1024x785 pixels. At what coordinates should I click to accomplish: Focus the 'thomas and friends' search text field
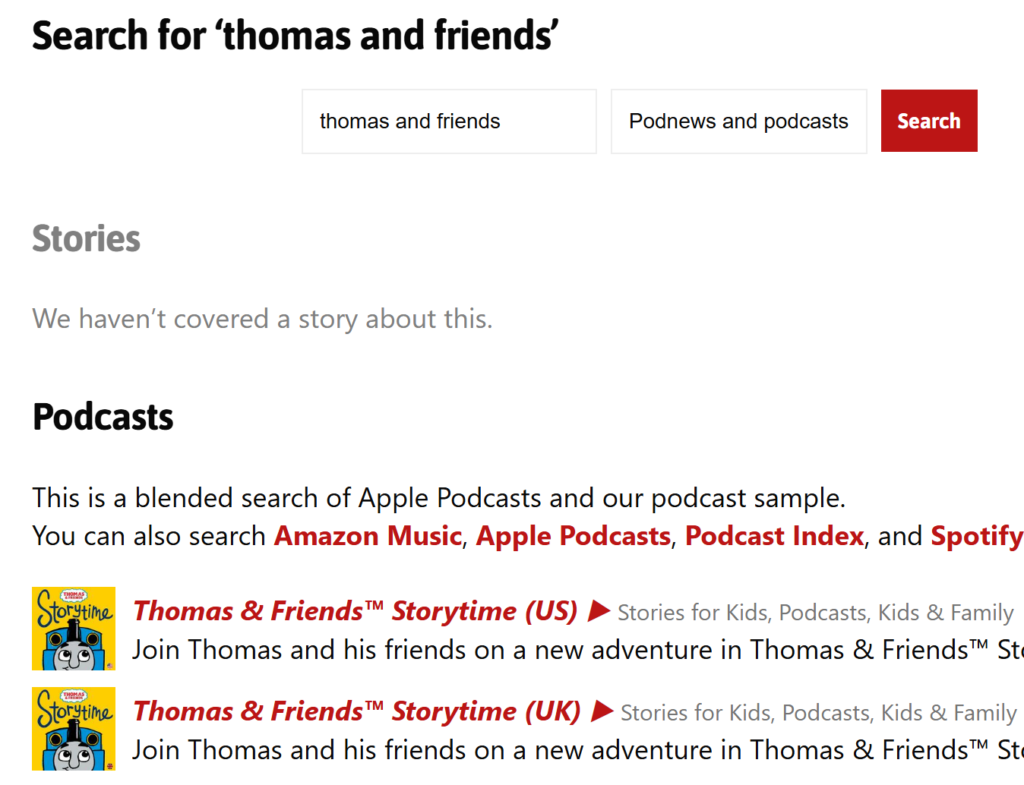(x=449, y=121)
